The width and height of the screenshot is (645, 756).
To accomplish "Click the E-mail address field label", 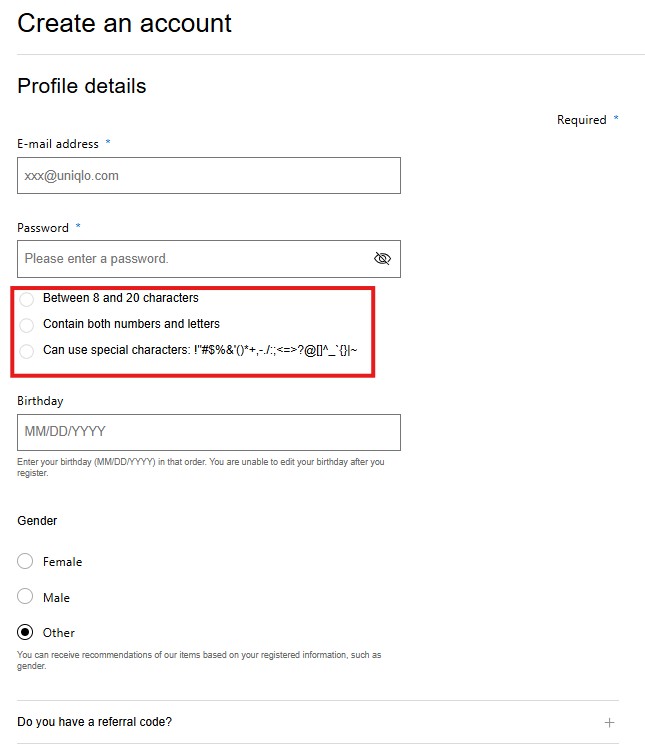I will click(58, 144).
